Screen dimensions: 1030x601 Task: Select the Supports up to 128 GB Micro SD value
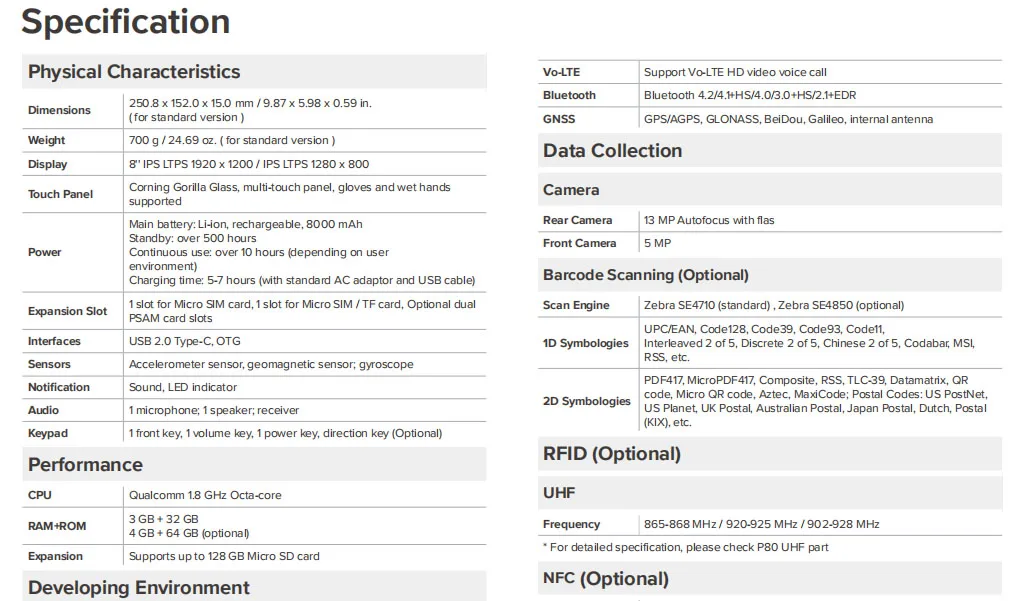point(224,556)
